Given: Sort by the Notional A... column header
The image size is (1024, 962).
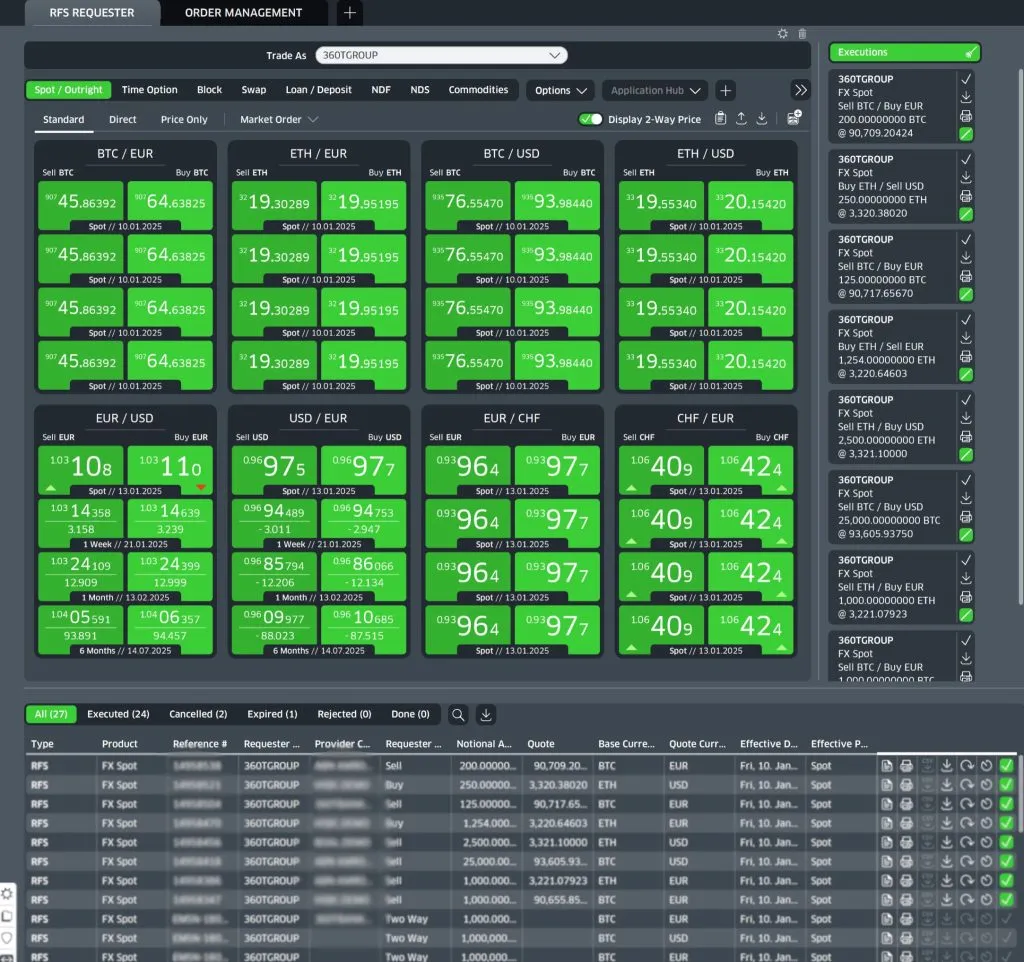Looking at the screenshot, I should 484,744.
